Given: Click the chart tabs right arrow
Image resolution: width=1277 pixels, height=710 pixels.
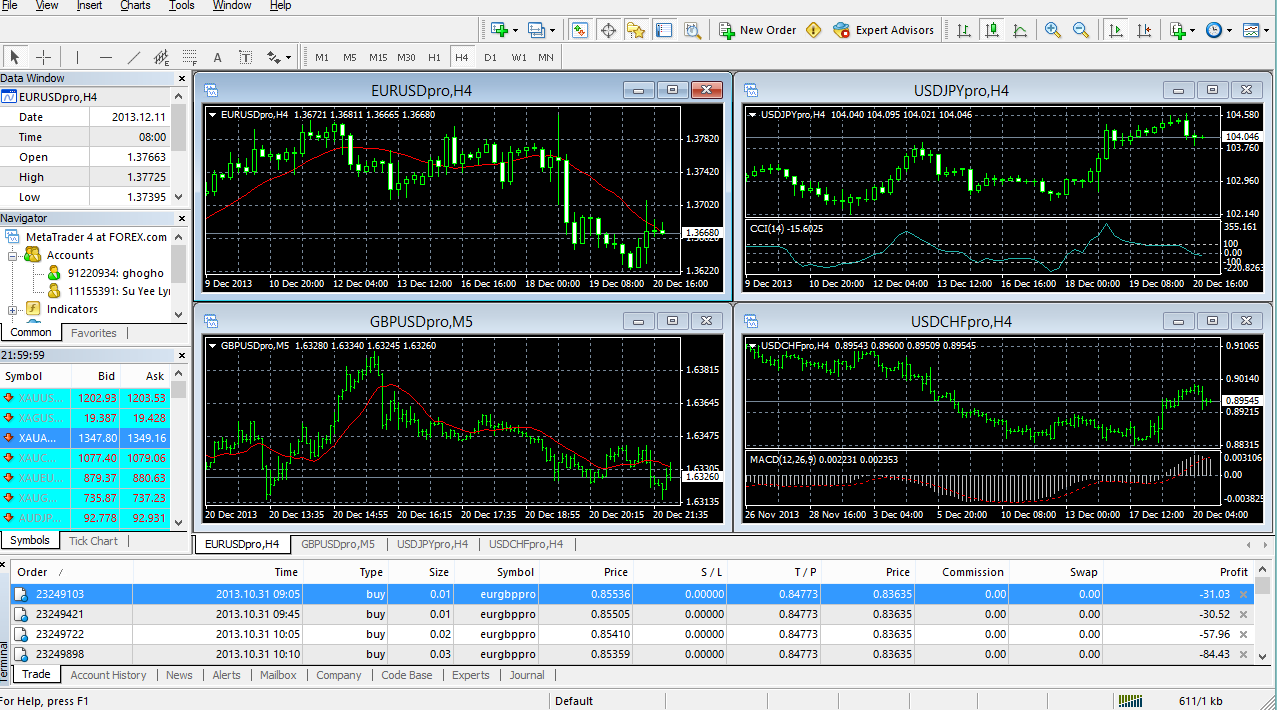Looking at the screenshot, I should coord(1265,545).
